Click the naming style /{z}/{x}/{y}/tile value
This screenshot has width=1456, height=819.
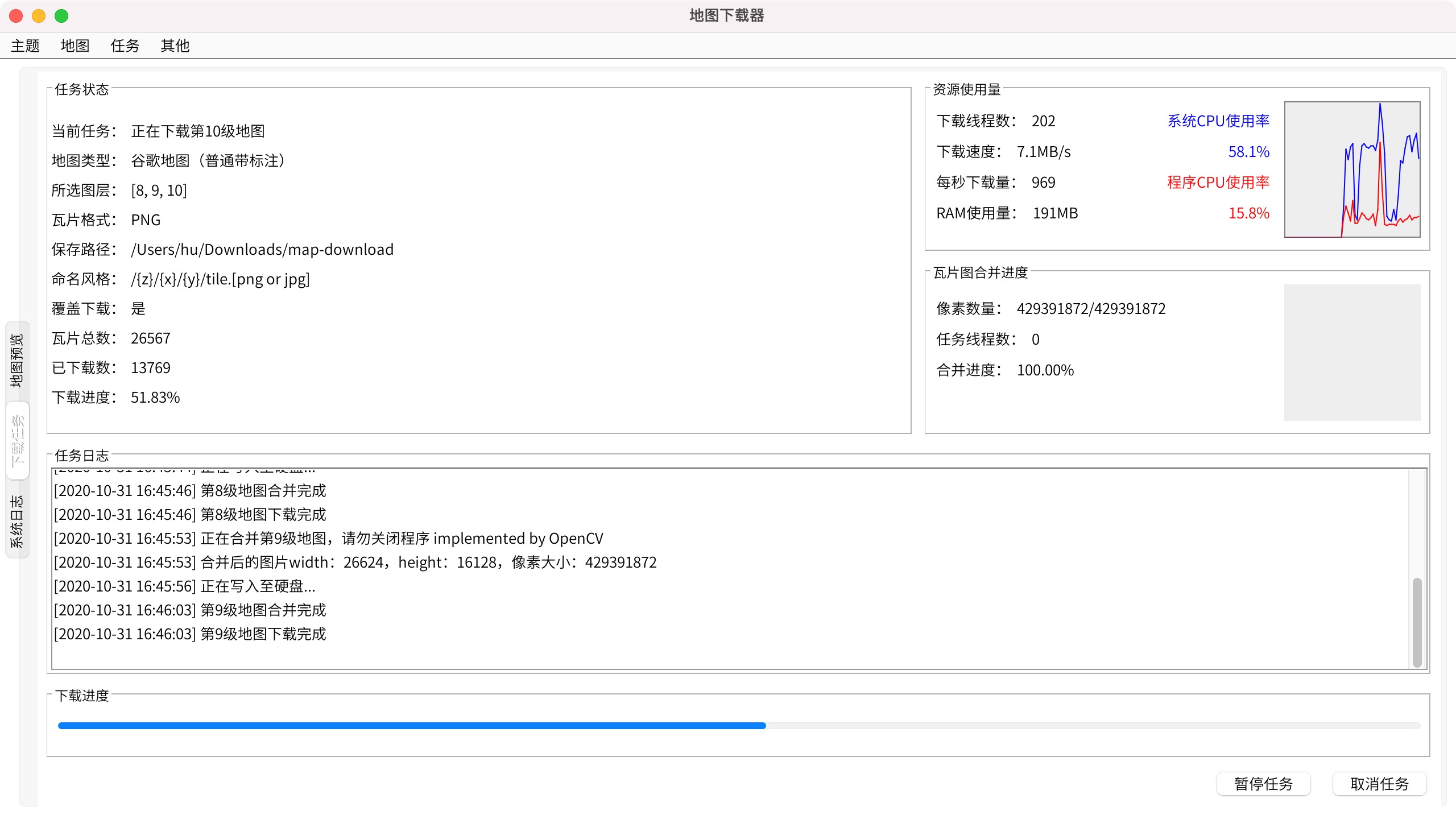click(x=220, y=279)
